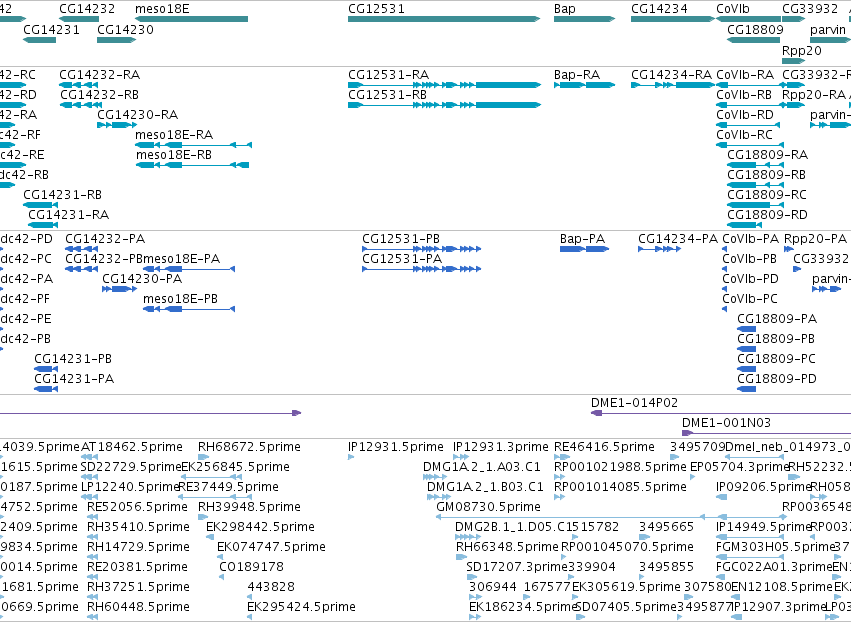Select protein CG14231-PB label
851x622 pixels.
73,359
